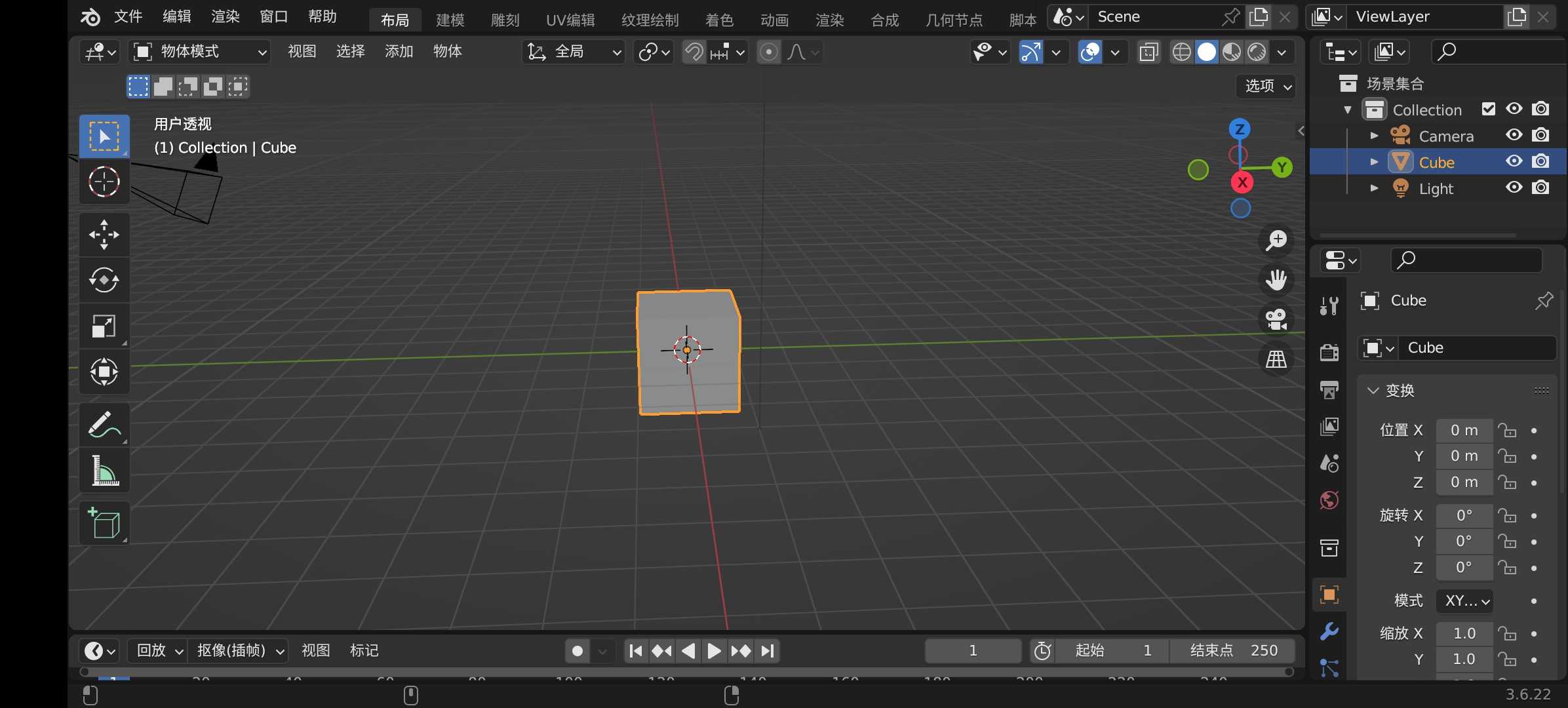The height and width of the screenshot is (708, 1568).
Task: Select the Scale tool
Action: [x=104, y=326]
